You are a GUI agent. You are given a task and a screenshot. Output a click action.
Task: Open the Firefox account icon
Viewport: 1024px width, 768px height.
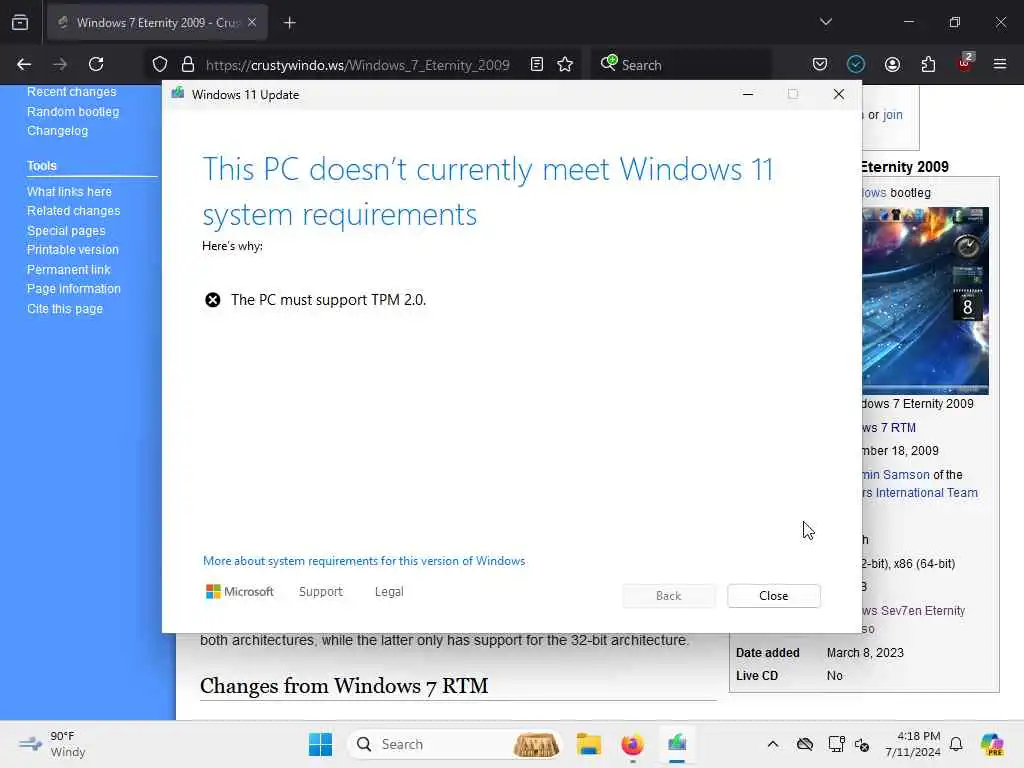click(892, 64)
